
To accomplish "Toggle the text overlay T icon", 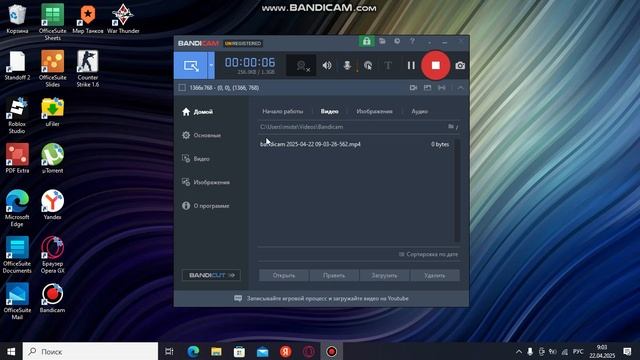I will tap(388, 65).
